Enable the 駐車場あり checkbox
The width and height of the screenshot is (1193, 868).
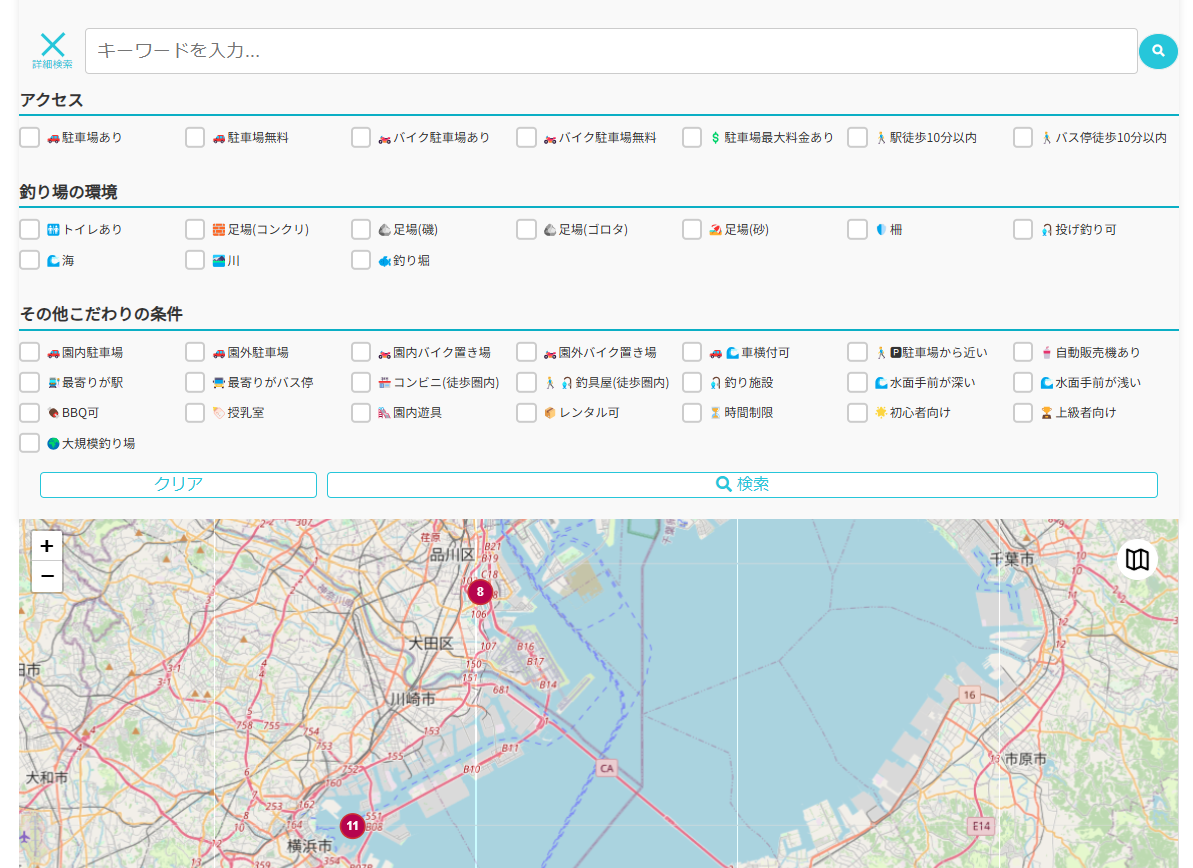(30, 138)
